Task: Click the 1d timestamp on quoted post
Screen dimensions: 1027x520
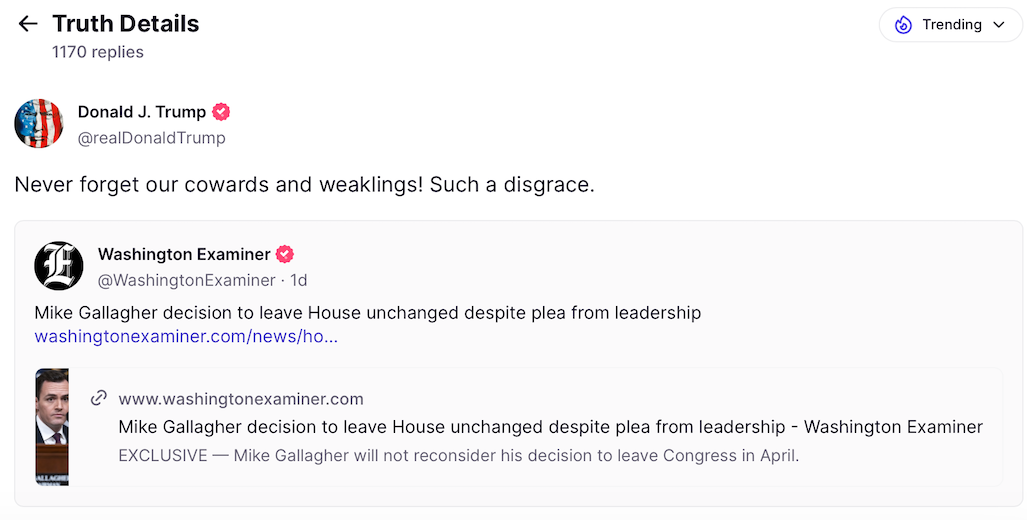Action: click(299, 280)
